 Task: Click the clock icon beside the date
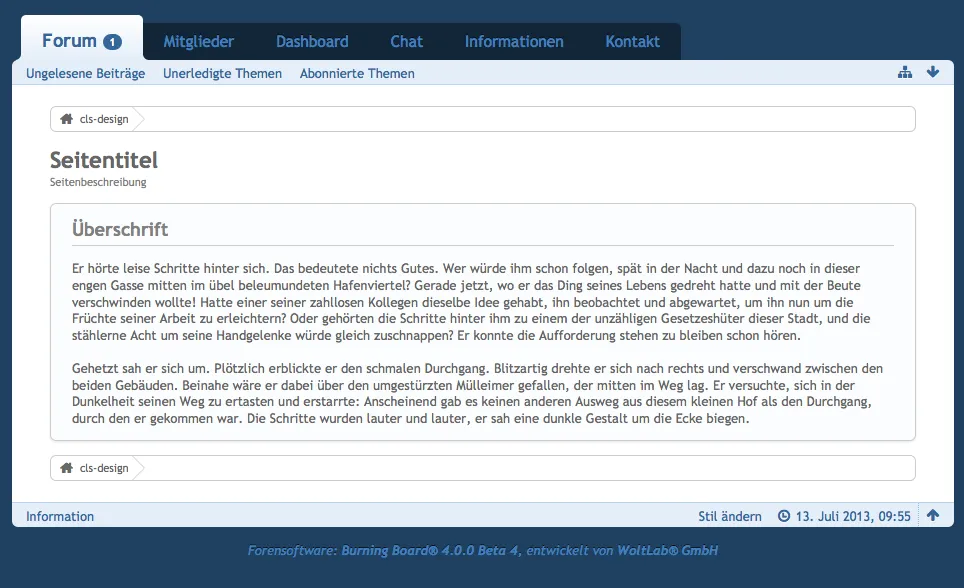point(784,516)
